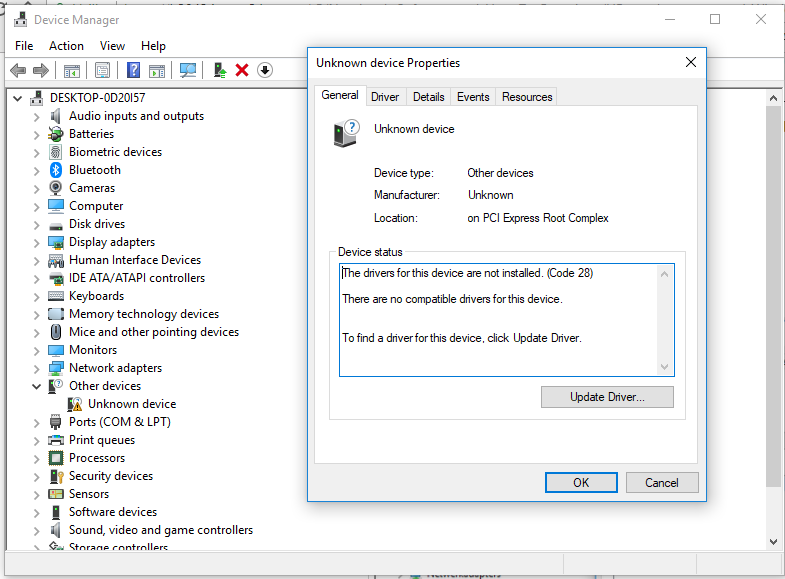Select the Sensors tree entry
The image size is (785, 579).
click(x=89, y=494)
